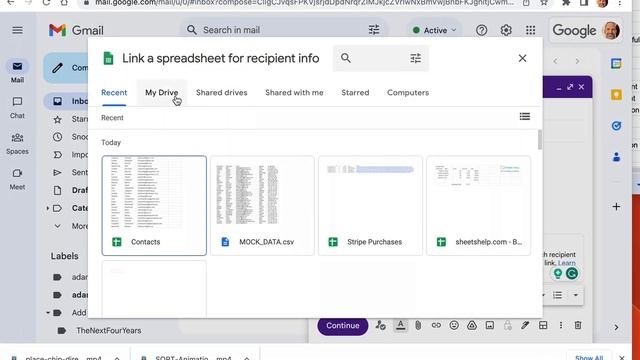Open the Spaces section in the sidebar
This screenshot has height=360, width=640.
pyautogui.click(x=17, y=143)
